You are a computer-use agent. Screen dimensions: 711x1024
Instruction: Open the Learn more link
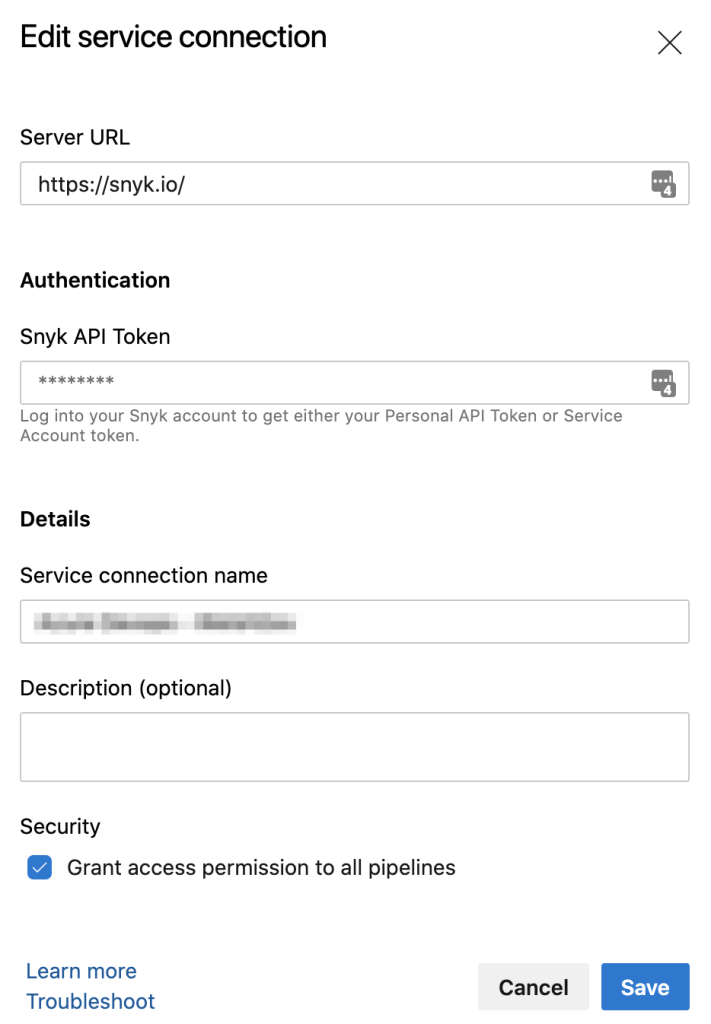(81, 971)
